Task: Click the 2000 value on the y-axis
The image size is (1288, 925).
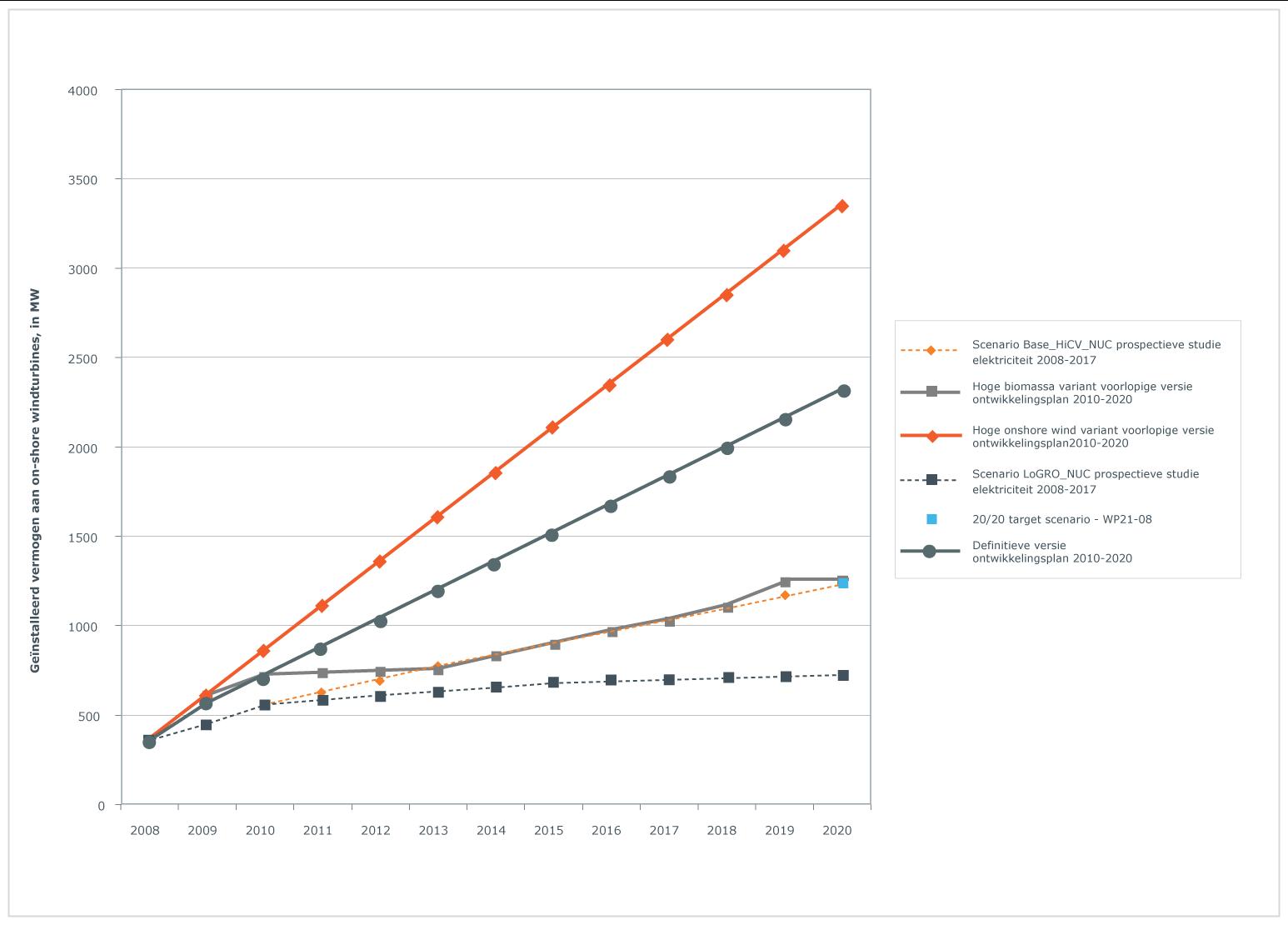Action: (82, 448)
